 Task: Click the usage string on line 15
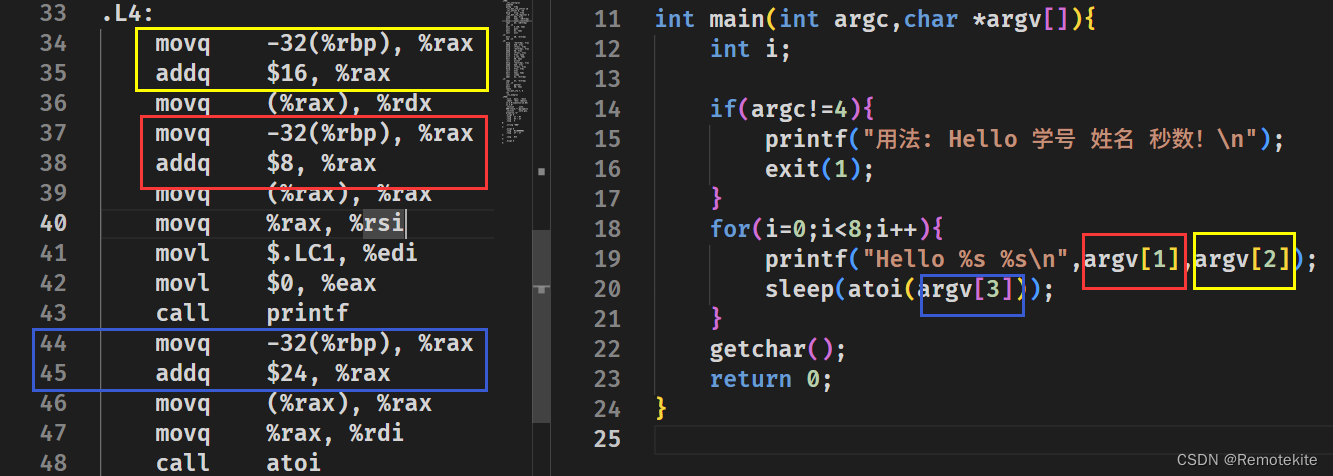(1059, 139)
